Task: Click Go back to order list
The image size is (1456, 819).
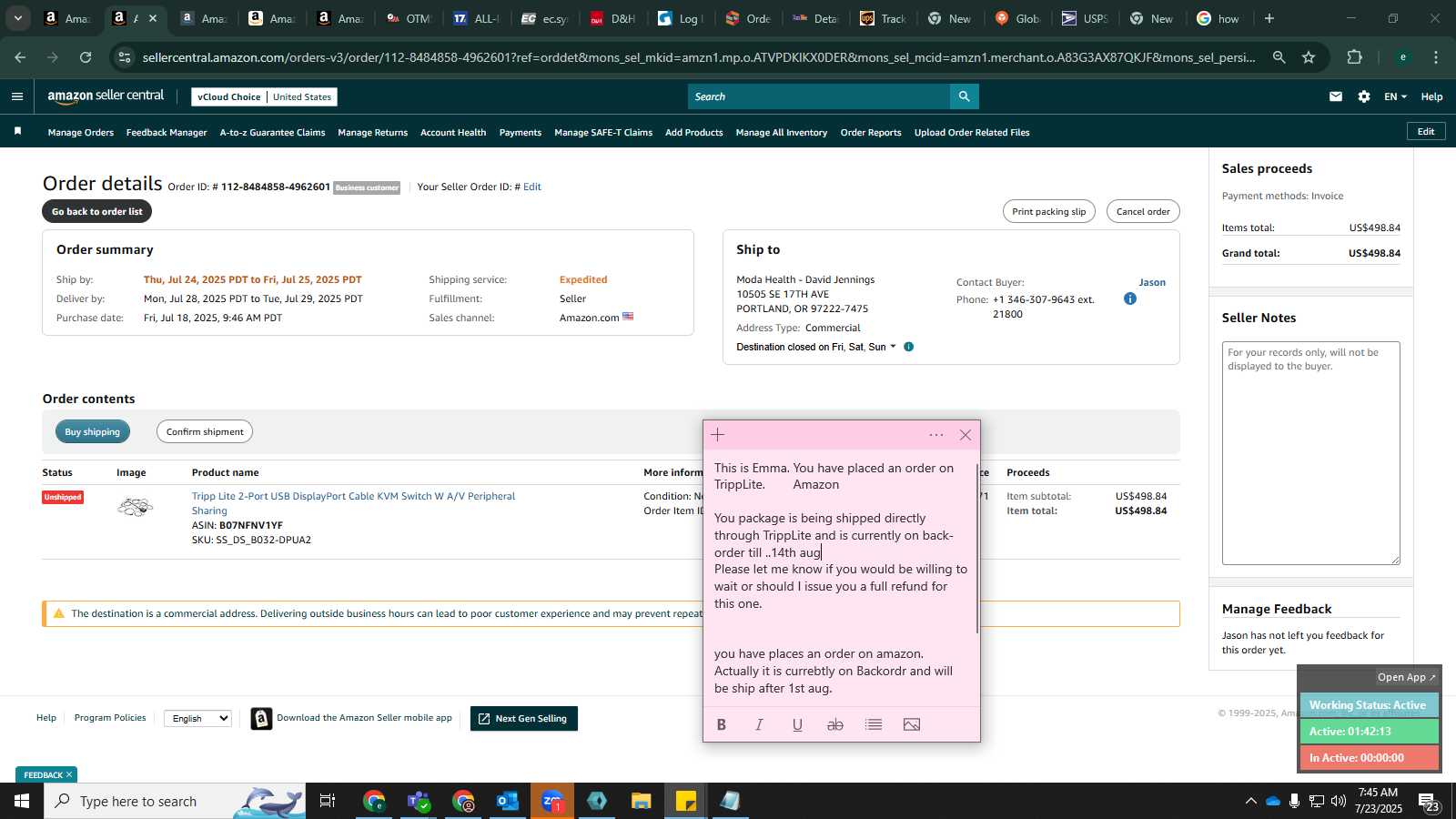Action: tap(97, 211)
